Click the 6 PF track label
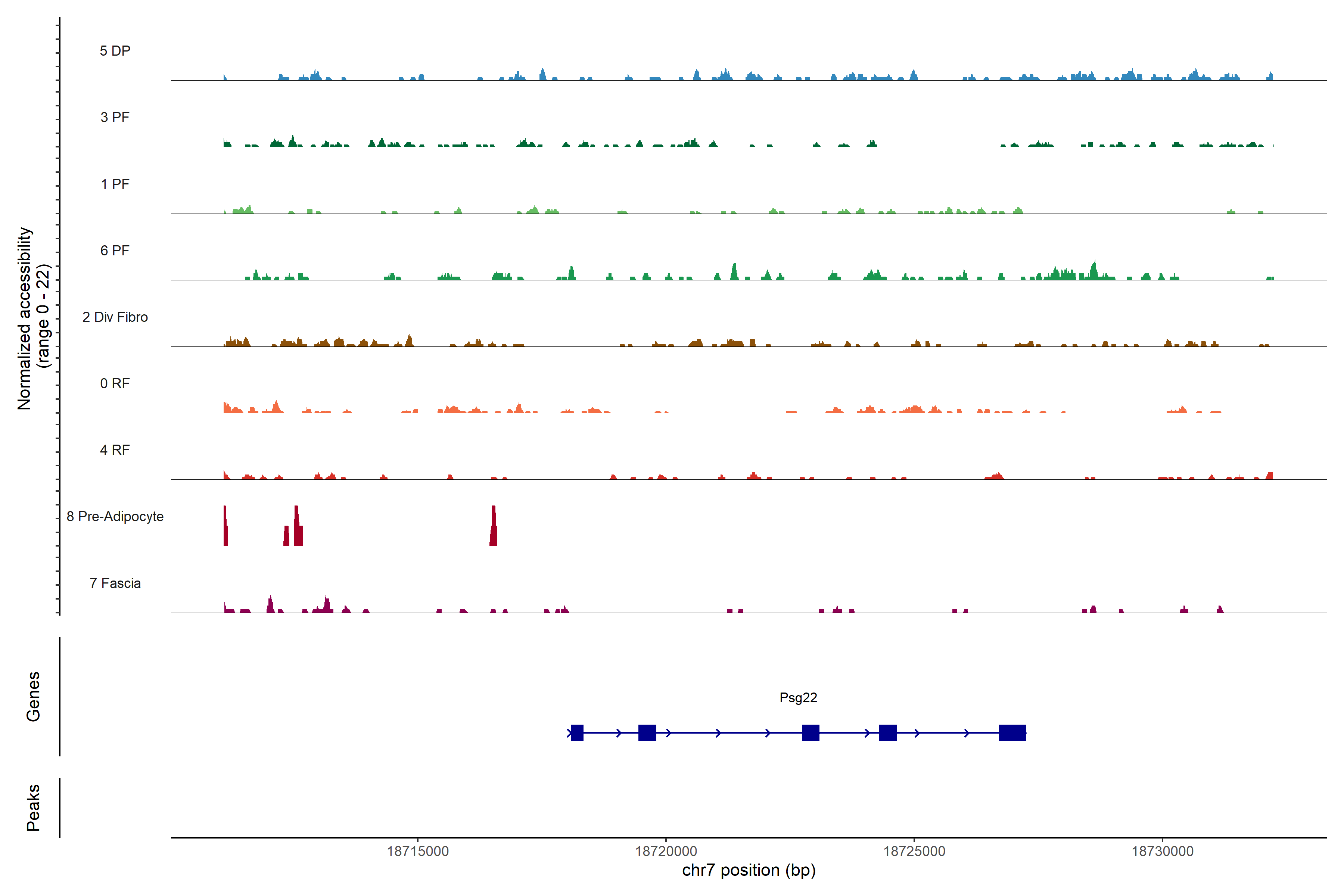The width and height of the screenshot is (1344, 896). coord(115,250)
